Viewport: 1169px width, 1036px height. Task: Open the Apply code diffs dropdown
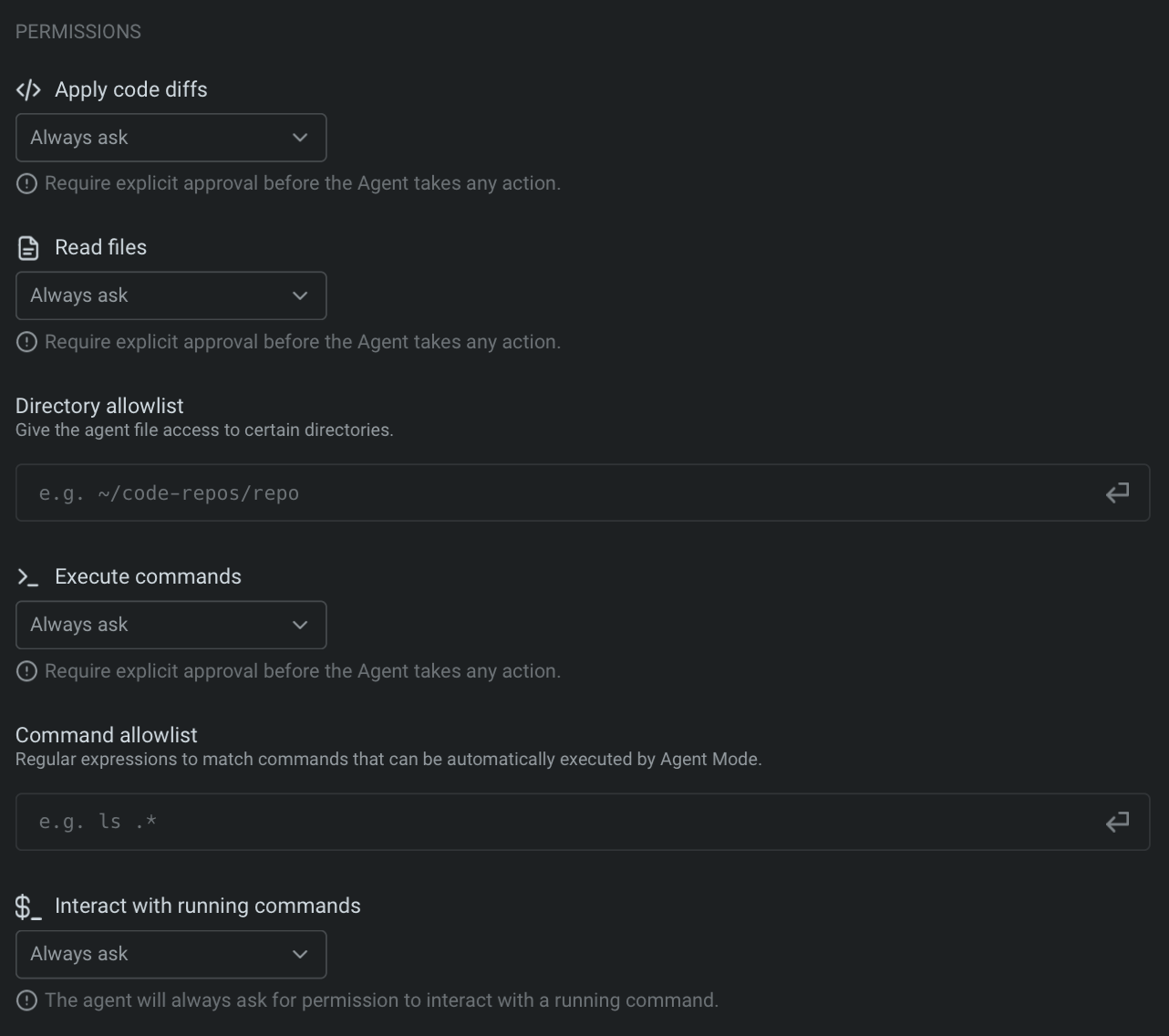171,138
